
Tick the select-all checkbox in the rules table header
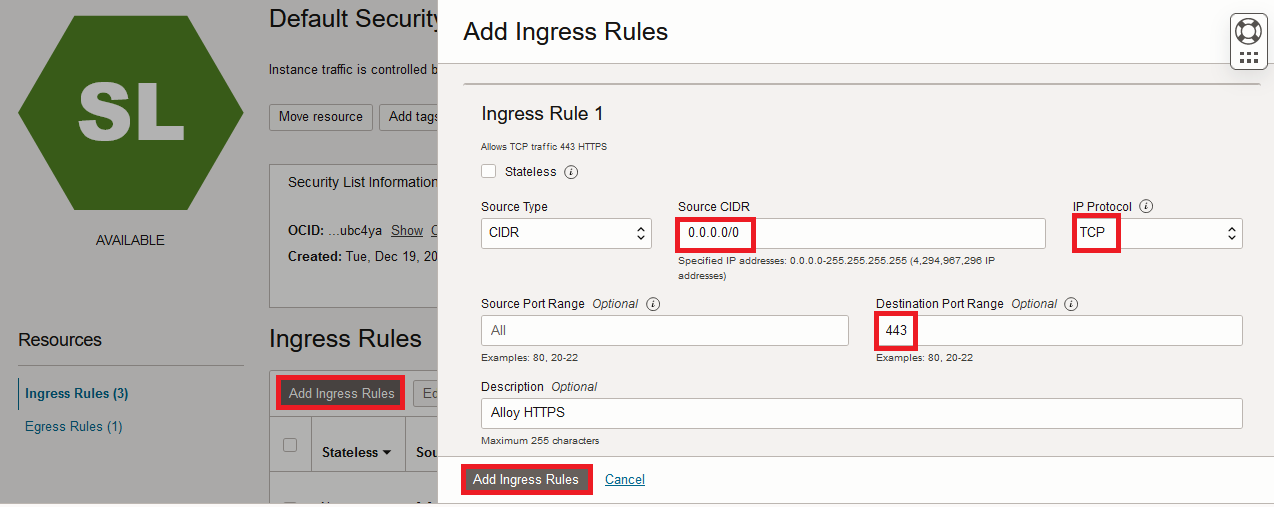point(290,445)
